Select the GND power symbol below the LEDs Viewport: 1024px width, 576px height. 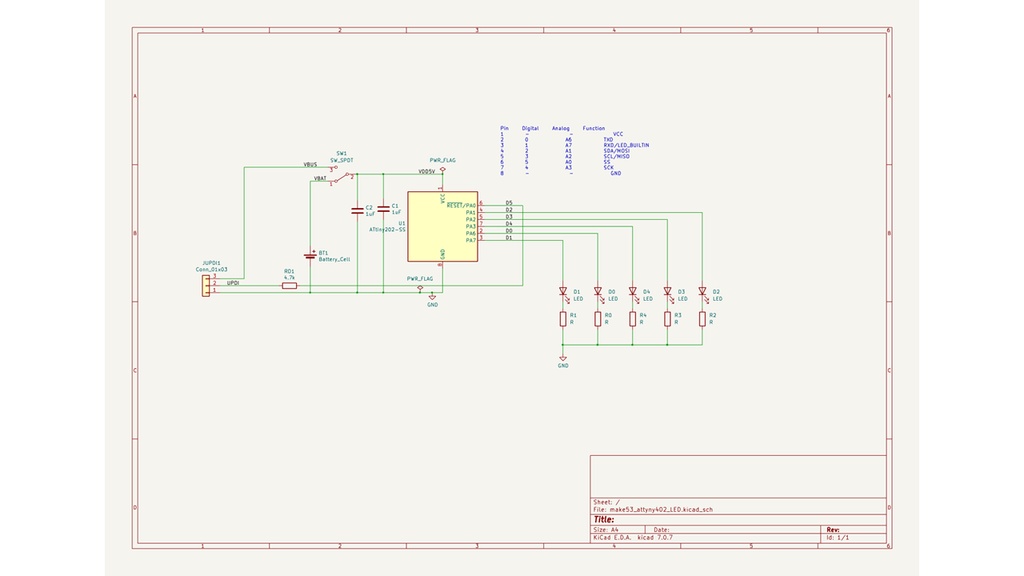coord(563,358)
